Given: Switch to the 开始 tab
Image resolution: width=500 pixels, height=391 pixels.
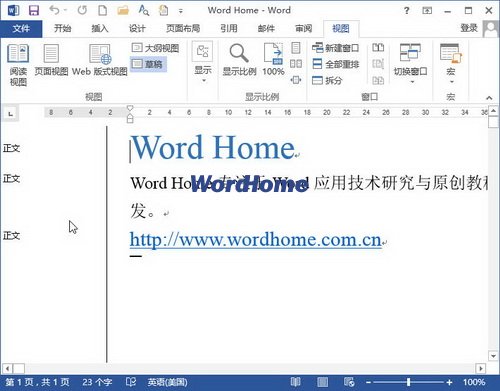Looking at the screenshot, I should (63, 29).
